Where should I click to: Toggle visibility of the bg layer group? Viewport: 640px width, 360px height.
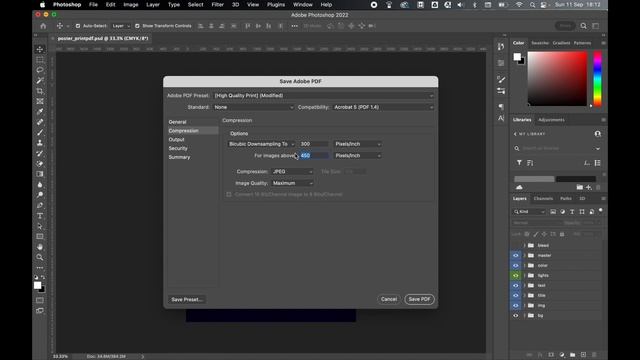click(516, 316)
